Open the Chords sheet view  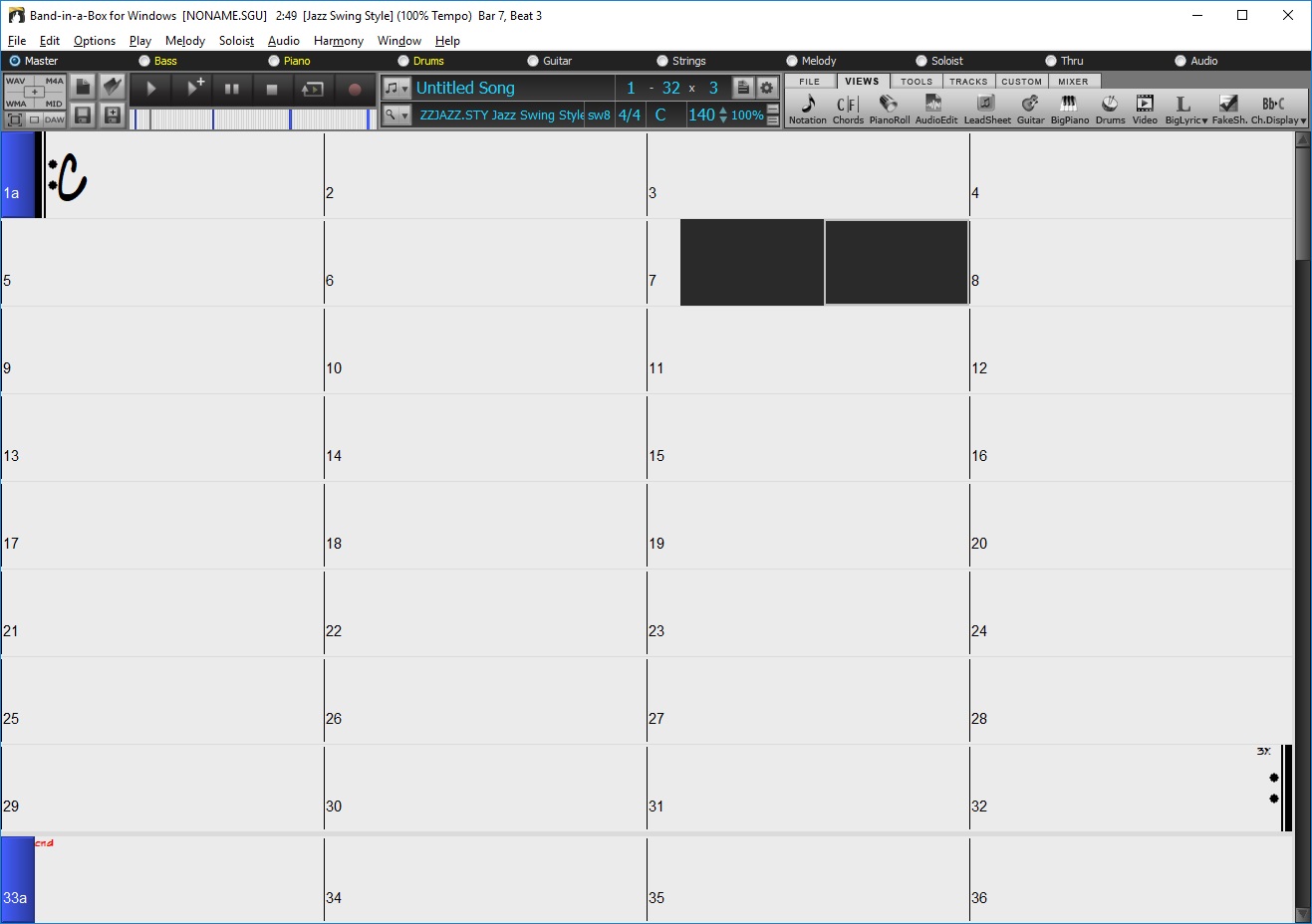coord(848,109)
